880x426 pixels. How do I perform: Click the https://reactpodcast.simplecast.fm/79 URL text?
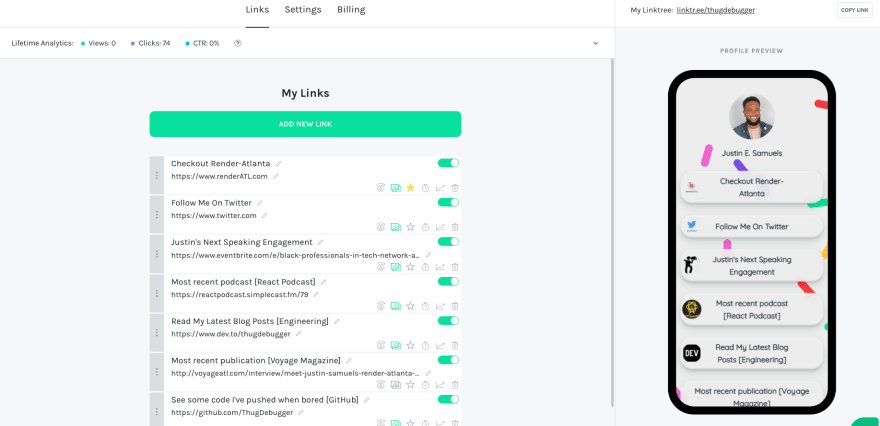(240, 295)
